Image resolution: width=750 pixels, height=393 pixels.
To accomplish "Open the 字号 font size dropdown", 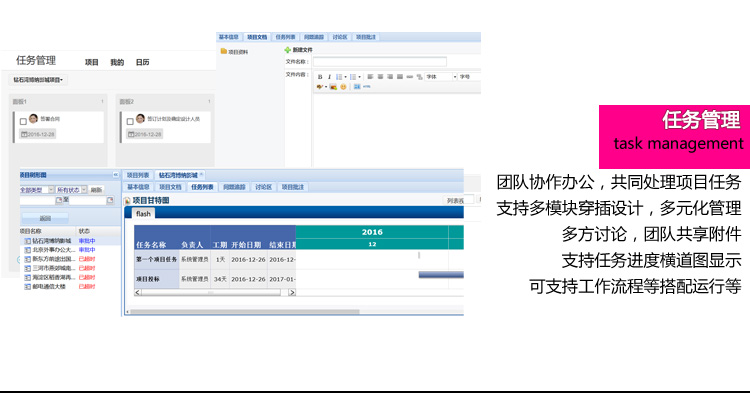I will (x=469, y=76).
